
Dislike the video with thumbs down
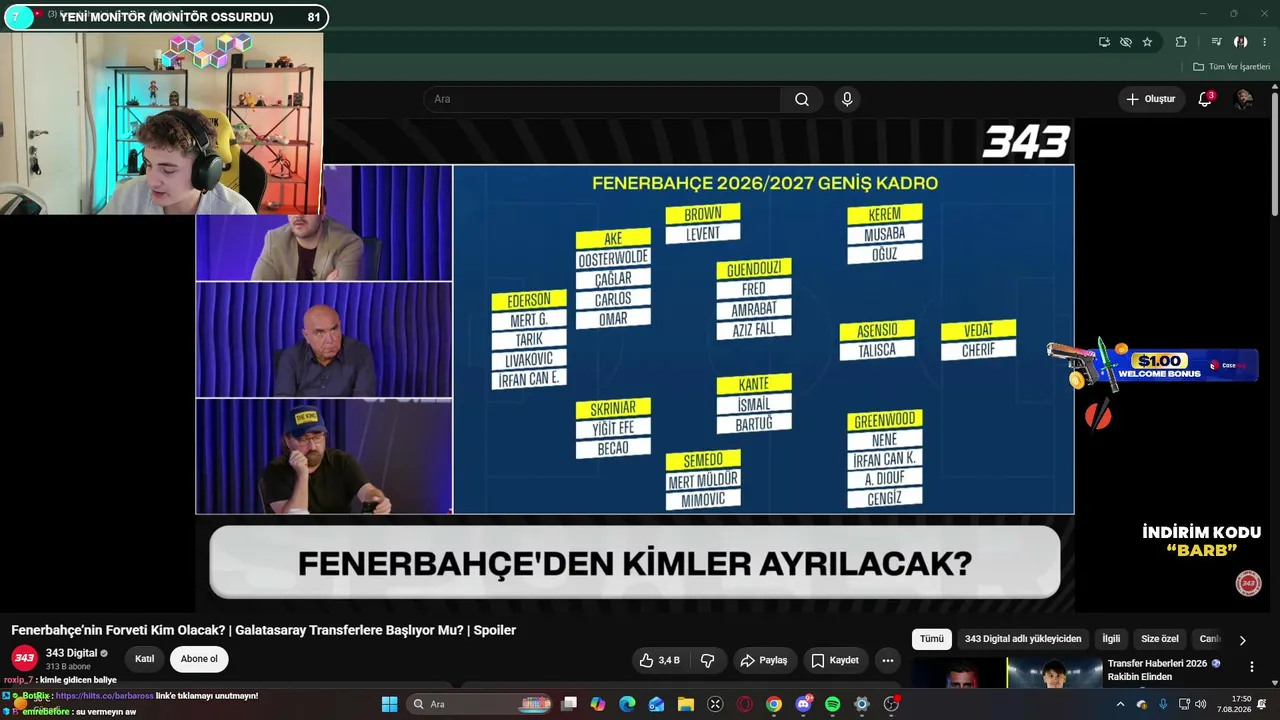pyautogui.click(x=708, y=660)
